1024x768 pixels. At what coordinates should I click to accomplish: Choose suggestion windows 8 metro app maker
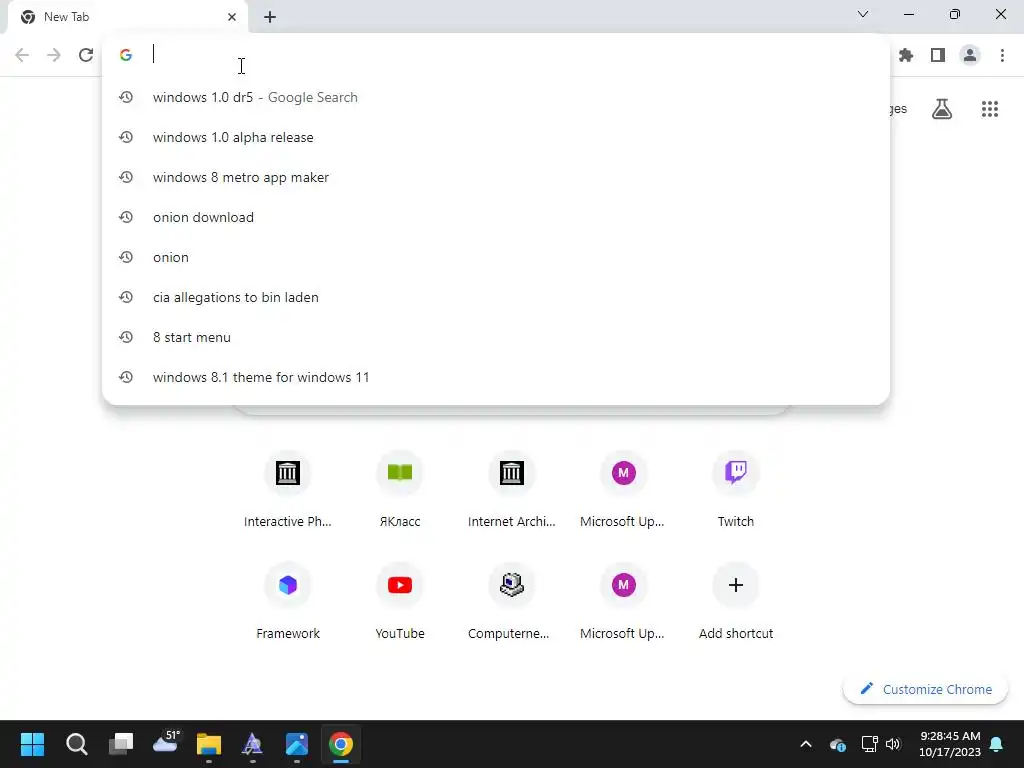tap(496, 177)
